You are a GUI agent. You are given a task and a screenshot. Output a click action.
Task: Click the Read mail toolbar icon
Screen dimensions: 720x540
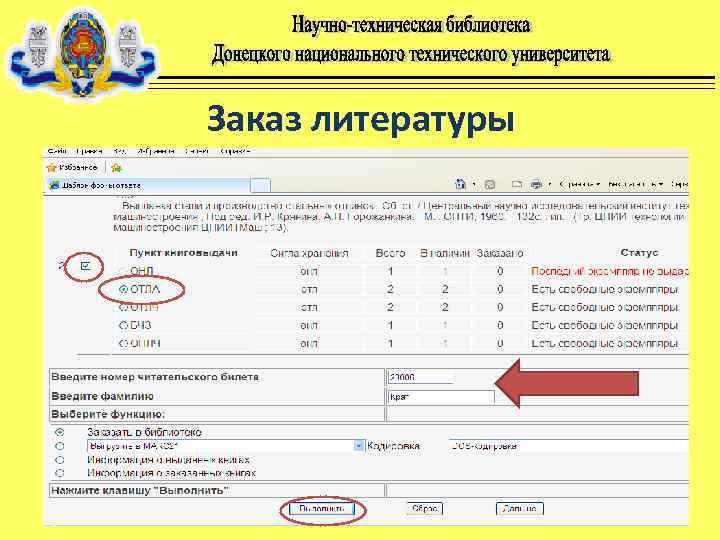tap(517, 185)
